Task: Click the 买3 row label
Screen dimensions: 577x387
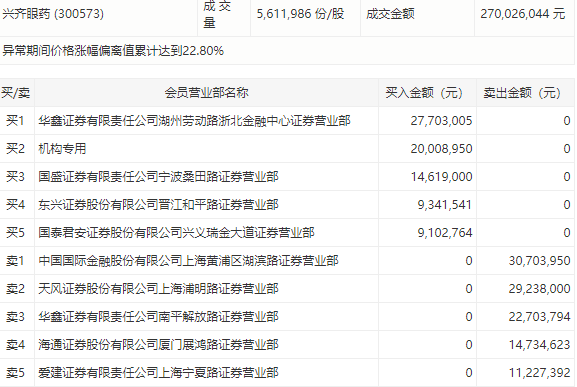Action: pyautogui.click(x=15, y=177)
